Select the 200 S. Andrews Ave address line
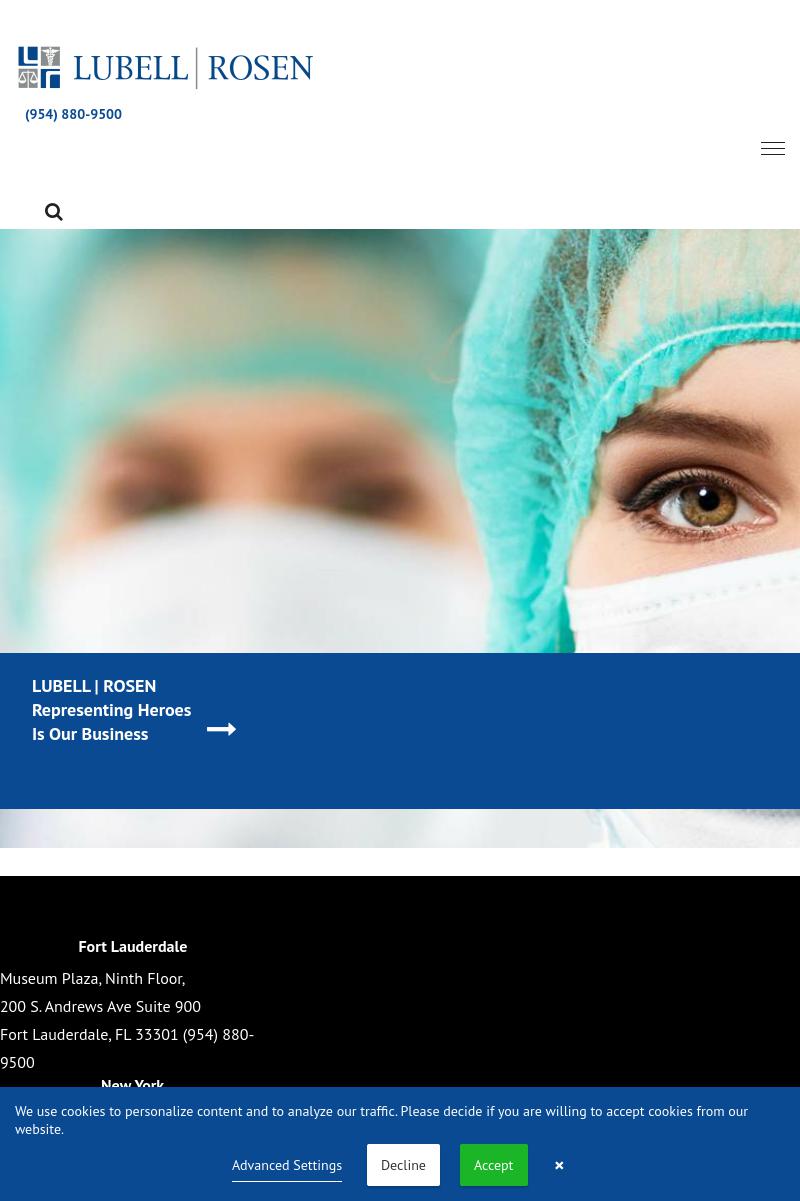Screen dimensions: 800x1201 point(100,1006)
